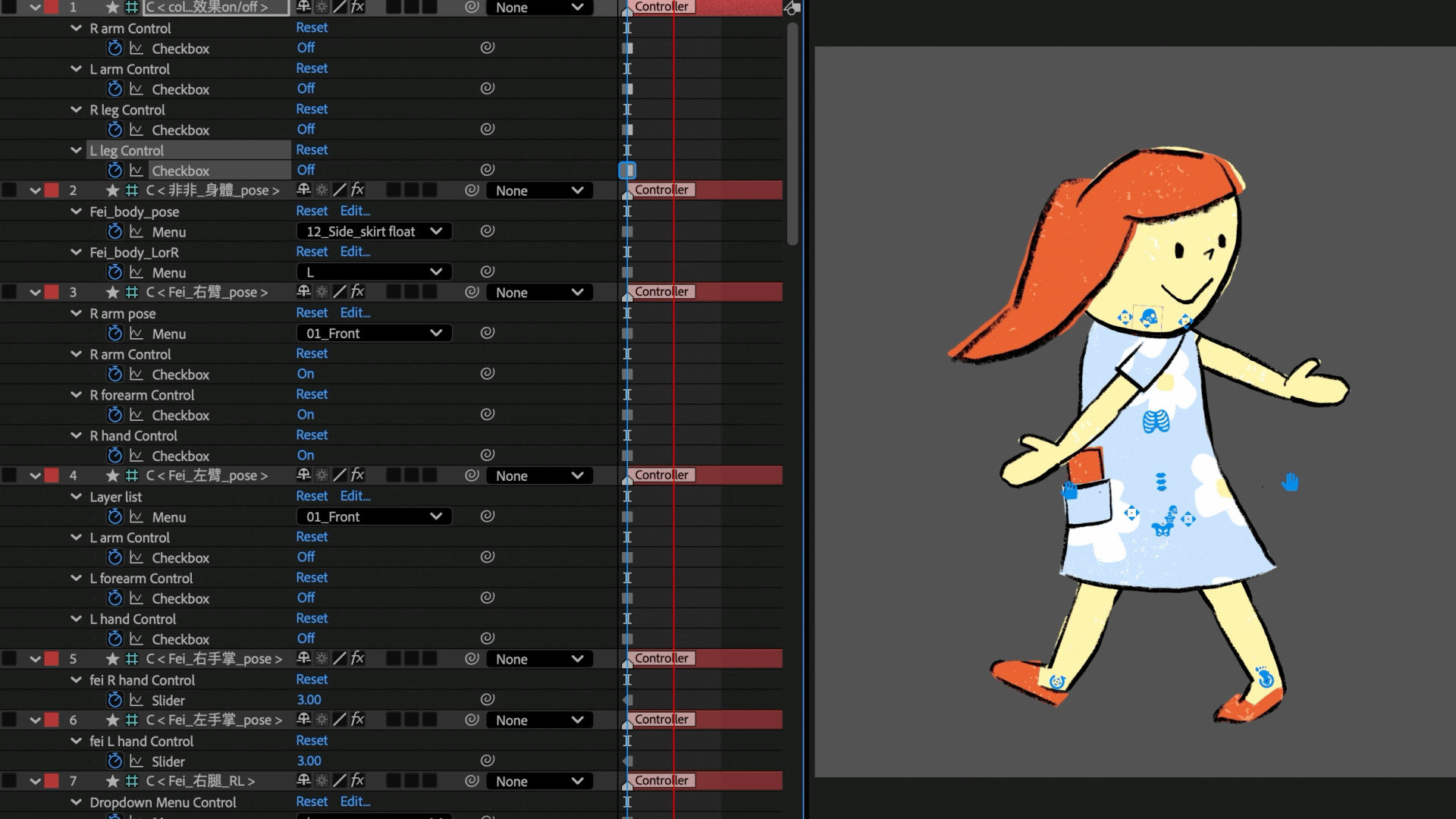1456x819 pixels.
Task: Click expression pickwhip for L leg Control Checkbox
Action: coord(488,170)
